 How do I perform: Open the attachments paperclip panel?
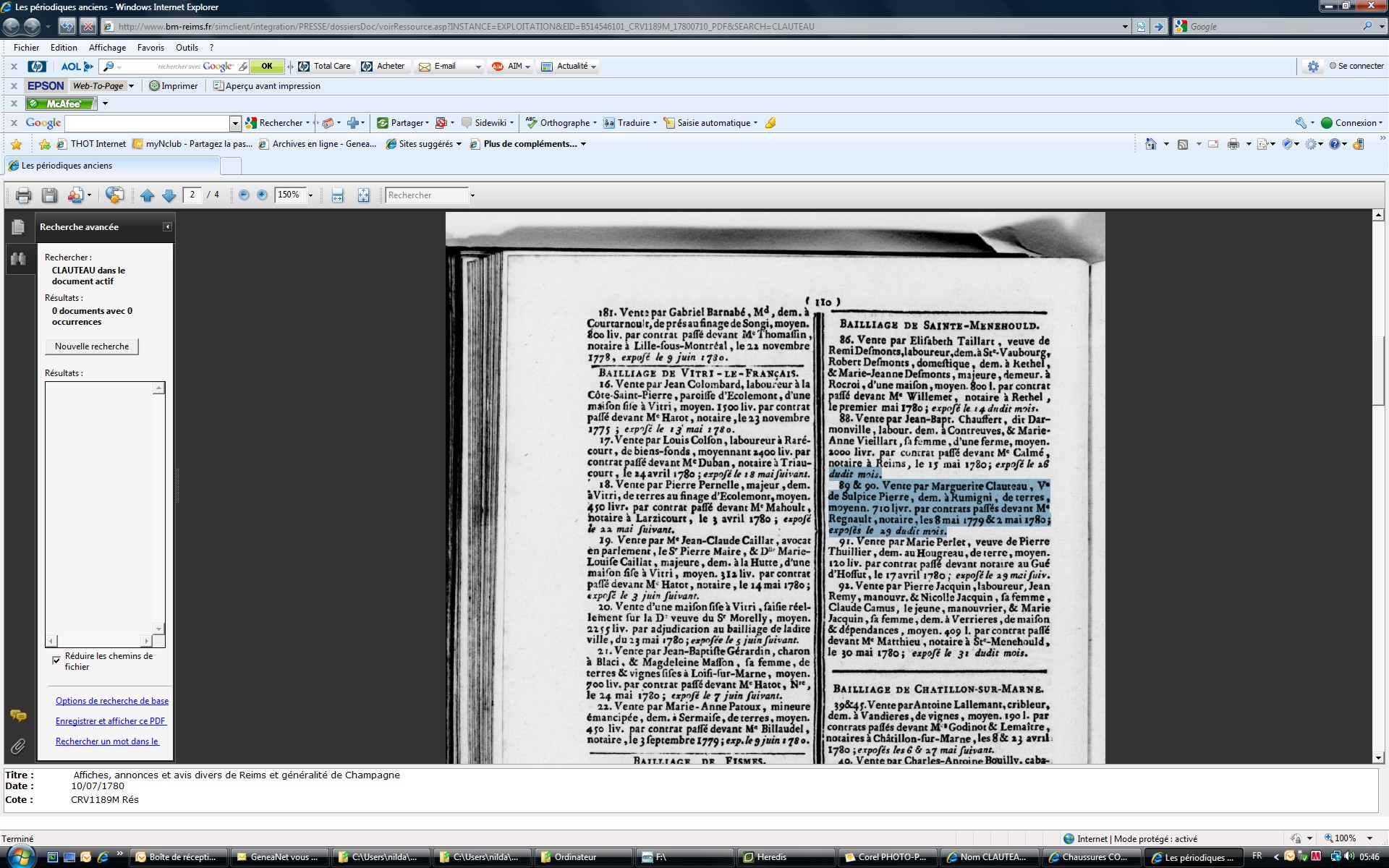click(x=18, y=746)
